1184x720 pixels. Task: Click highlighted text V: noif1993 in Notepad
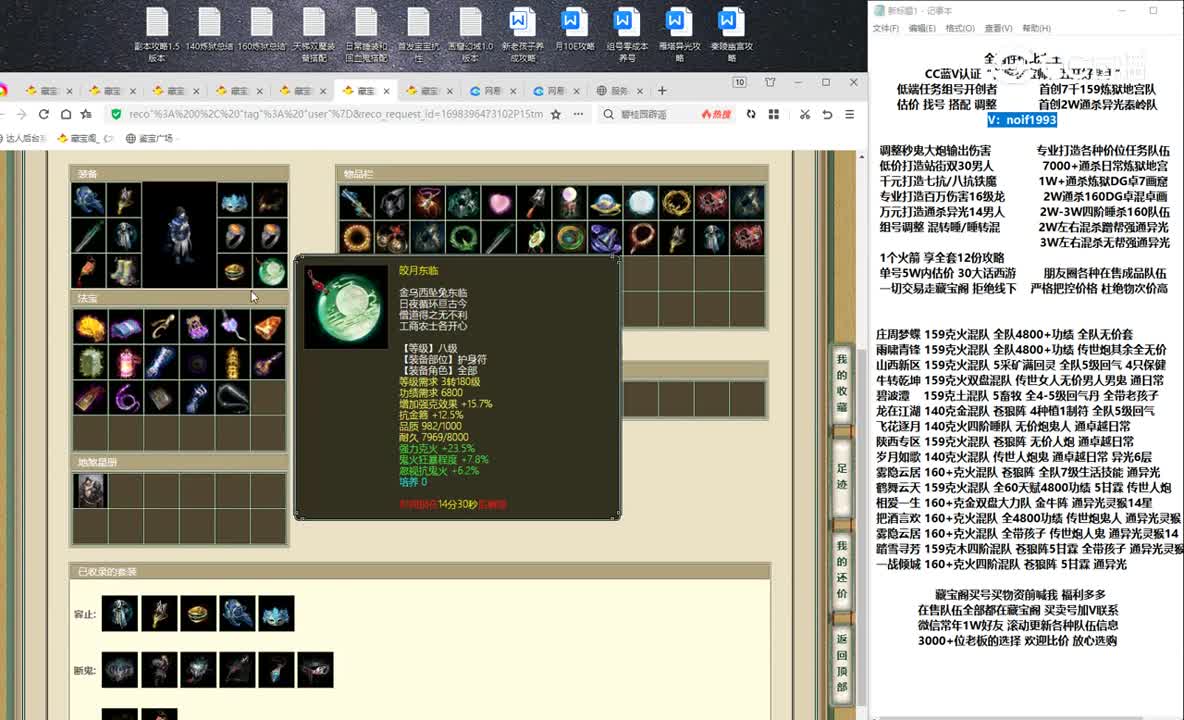1022,119
